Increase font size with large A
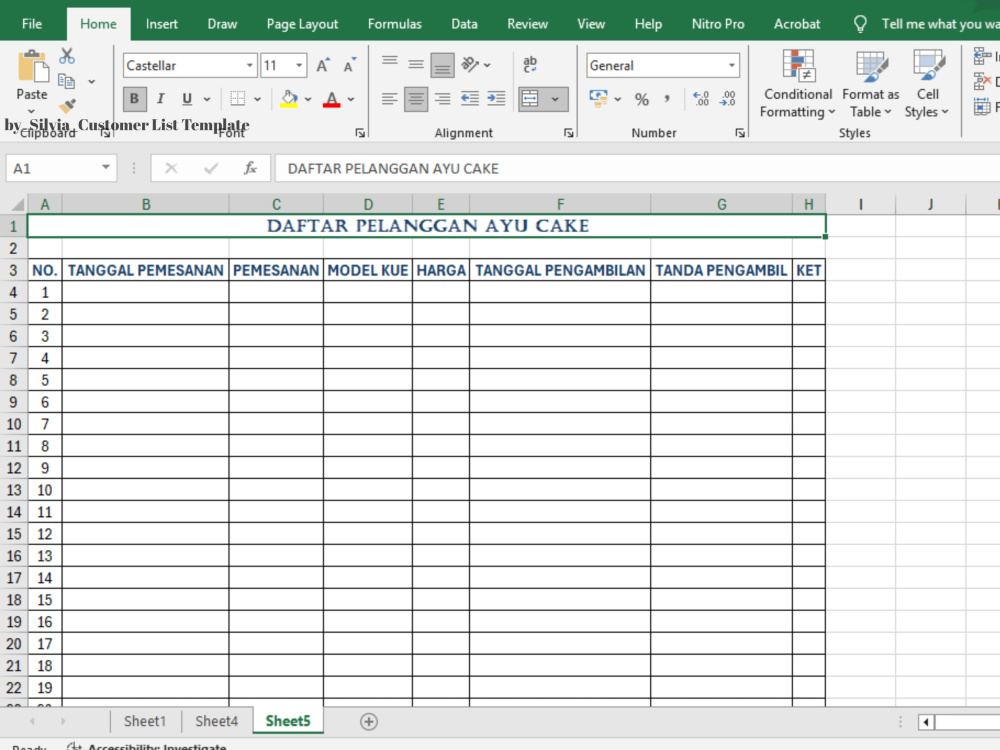 (323, 65)
